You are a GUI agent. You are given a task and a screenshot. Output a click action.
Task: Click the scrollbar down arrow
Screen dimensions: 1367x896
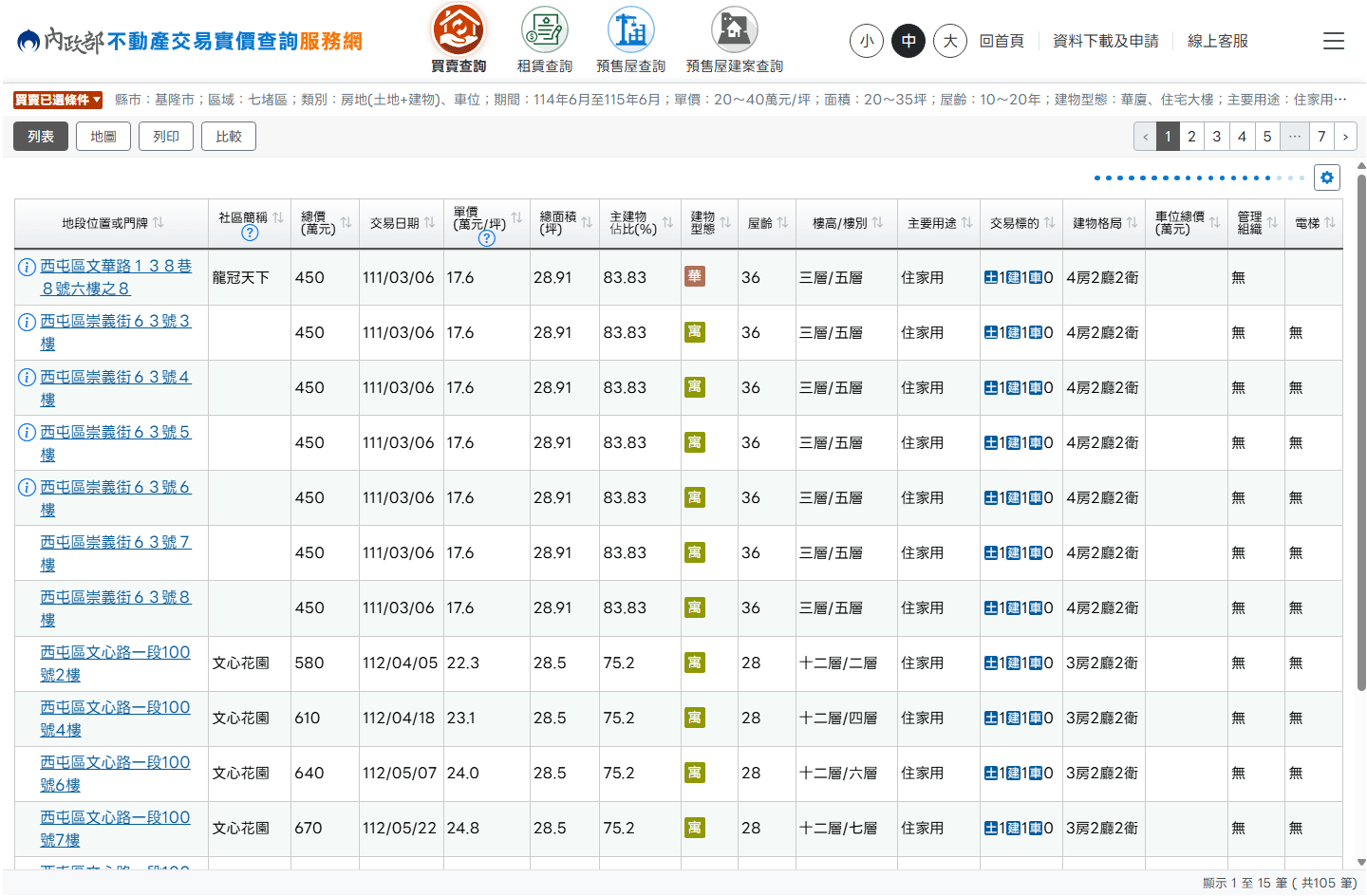tap(1361, 863)
